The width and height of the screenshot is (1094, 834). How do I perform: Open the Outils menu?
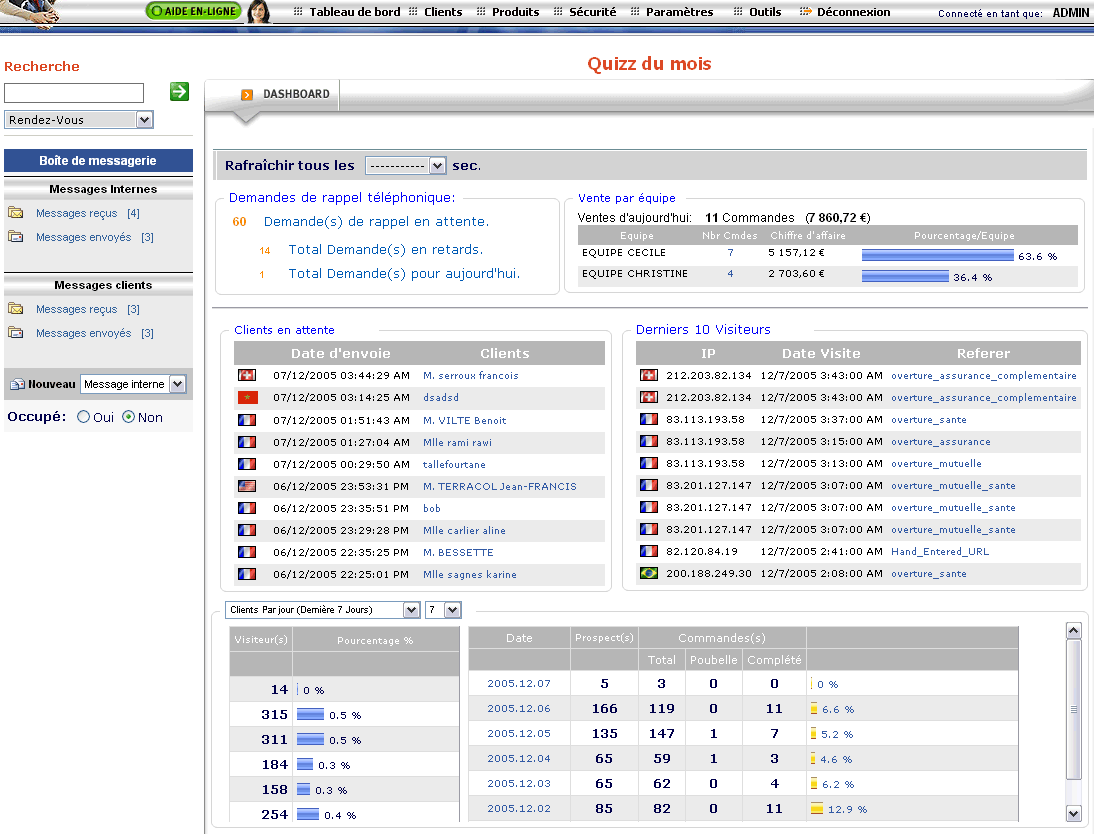coord(765,12)
